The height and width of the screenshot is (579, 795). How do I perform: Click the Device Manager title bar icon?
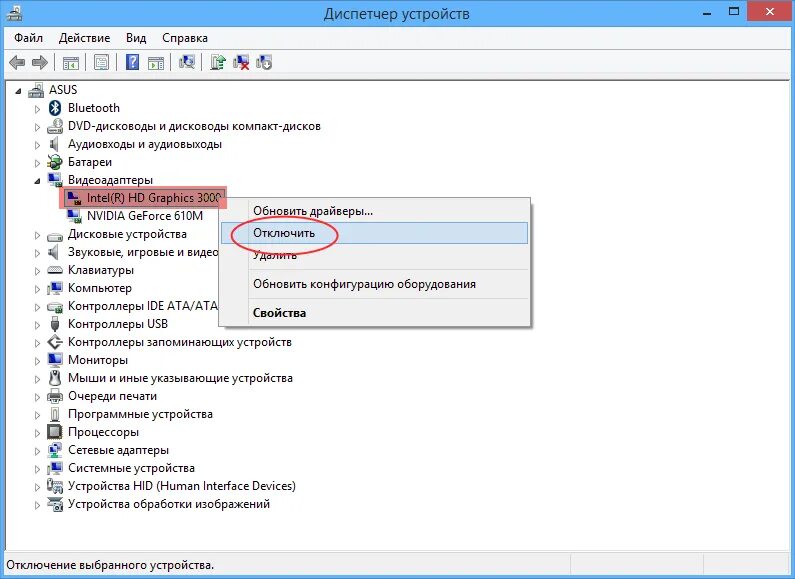pyautogui.click(x=14, y=12)
